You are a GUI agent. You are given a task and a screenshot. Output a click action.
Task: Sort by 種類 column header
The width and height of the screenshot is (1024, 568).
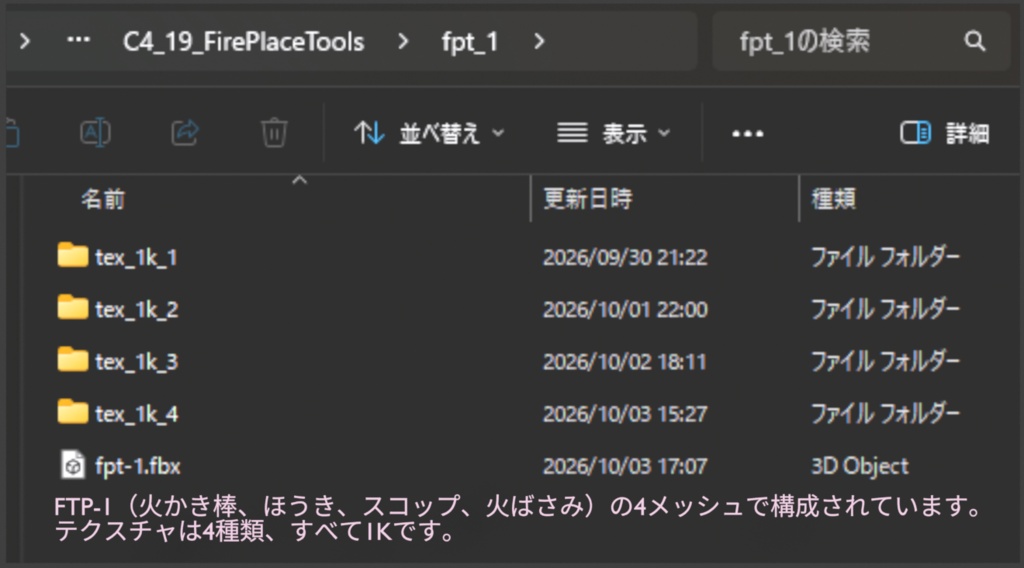click(x=833, y=198)
